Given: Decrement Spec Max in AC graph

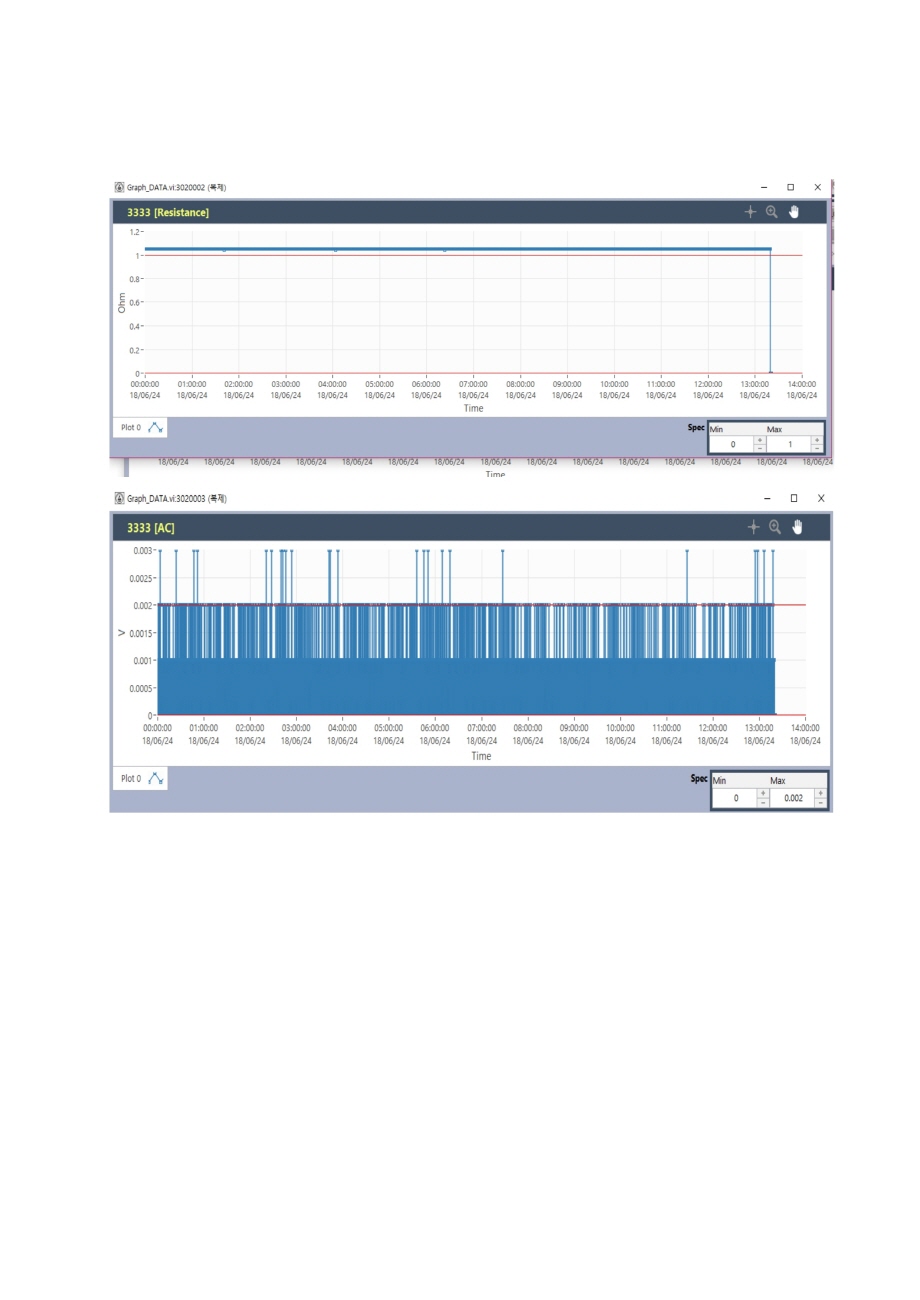Looking at the screenshot, I should (820, 802).
